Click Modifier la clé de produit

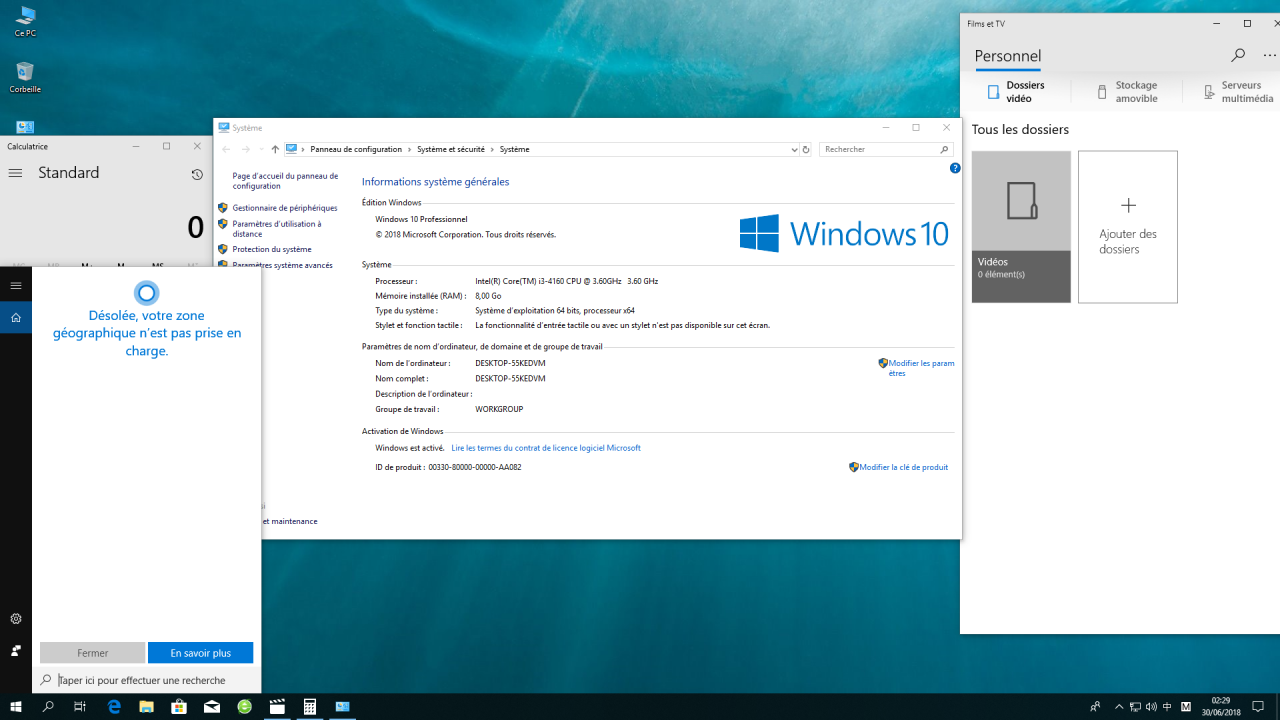(x=903, y=467)
